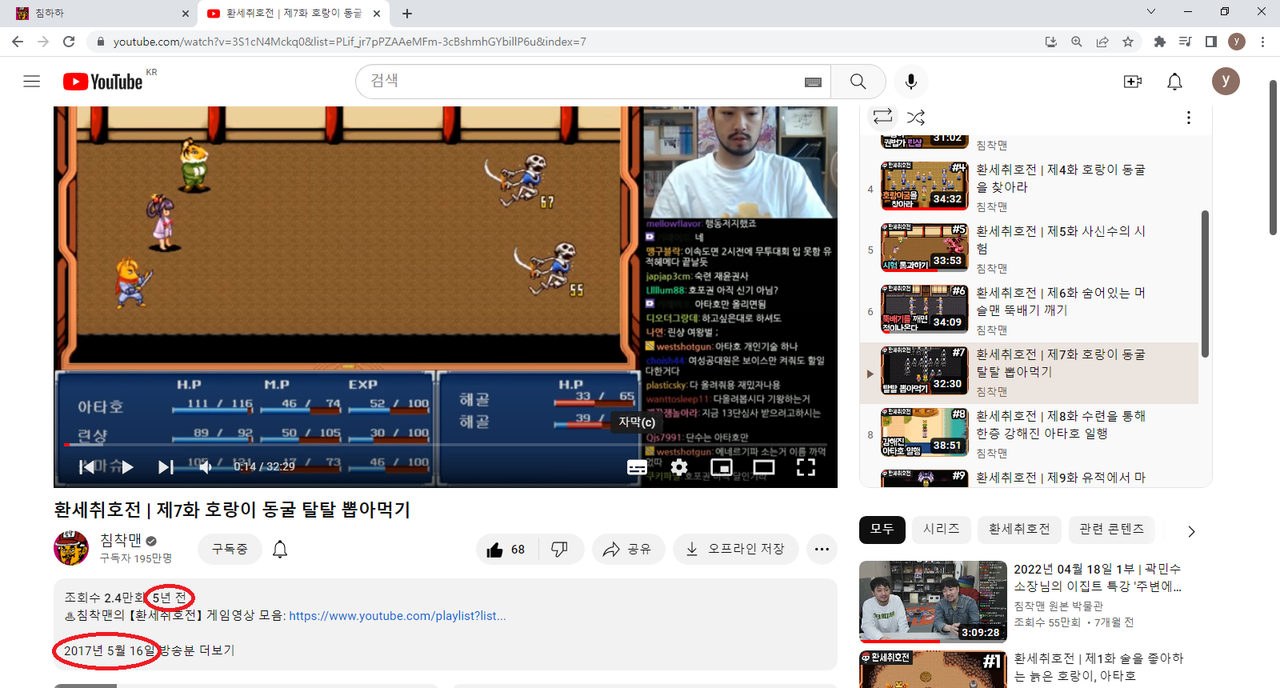Play playlist item 제4화 호랑이 동굴
This screenshot has height=688, width=1280.
pos(1030,186)
